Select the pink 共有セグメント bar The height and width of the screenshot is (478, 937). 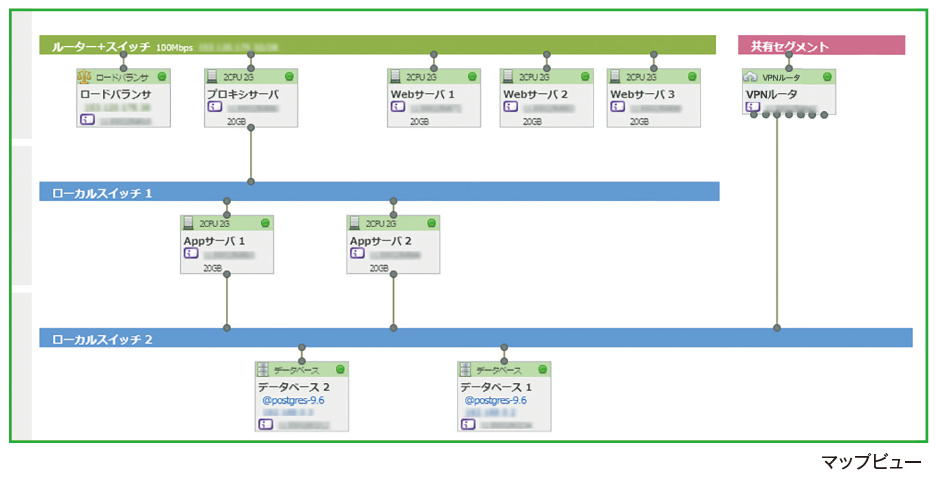click(x=822, y=45)
